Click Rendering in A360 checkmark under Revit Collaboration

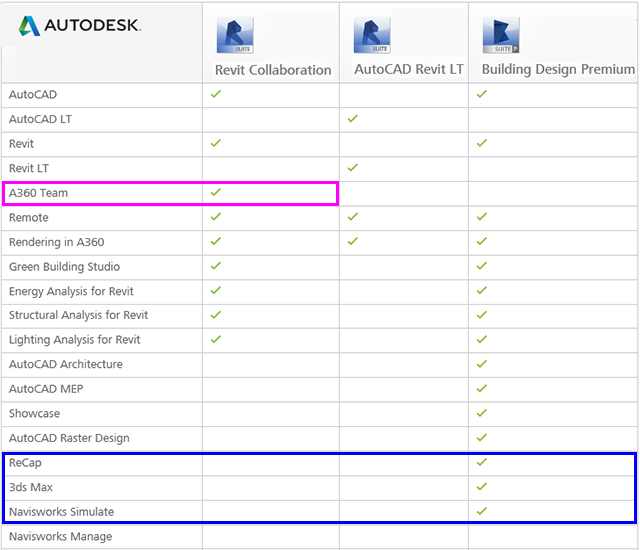coord(216,241)
